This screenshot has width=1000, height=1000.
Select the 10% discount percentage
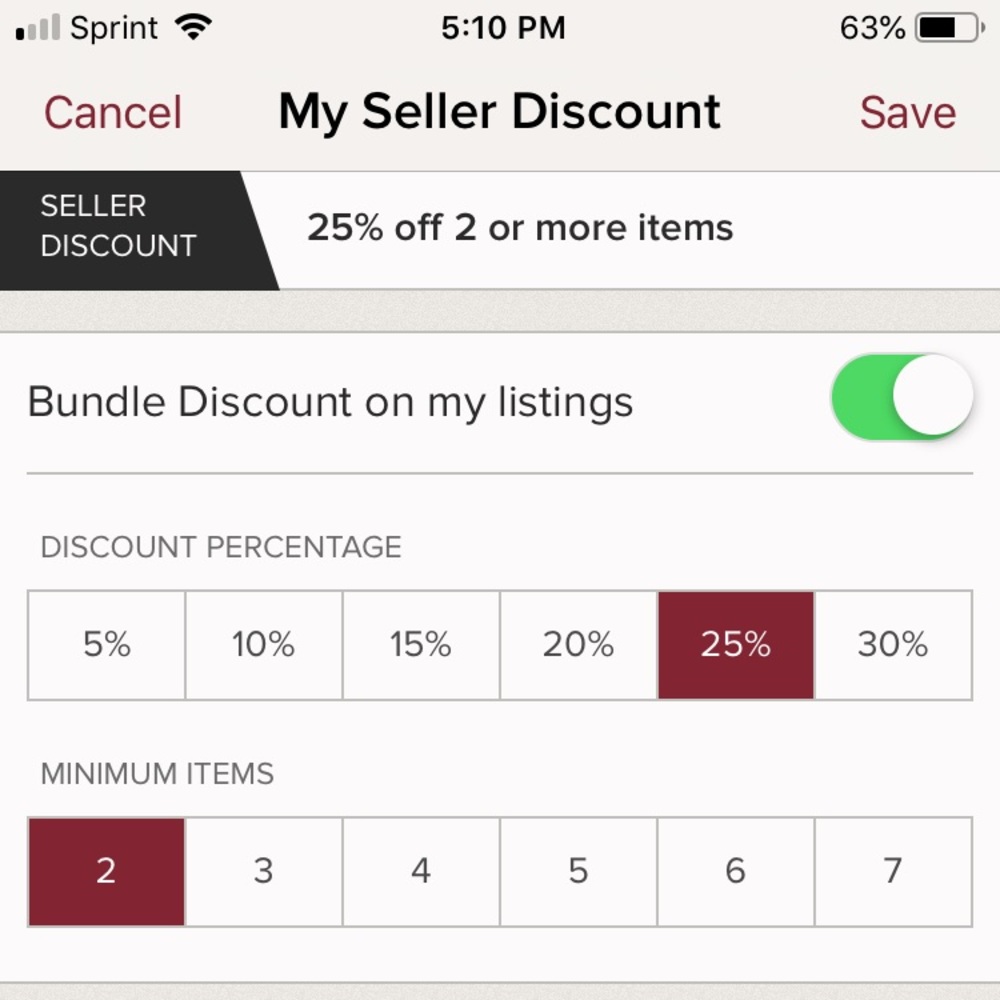pos(263,645)
